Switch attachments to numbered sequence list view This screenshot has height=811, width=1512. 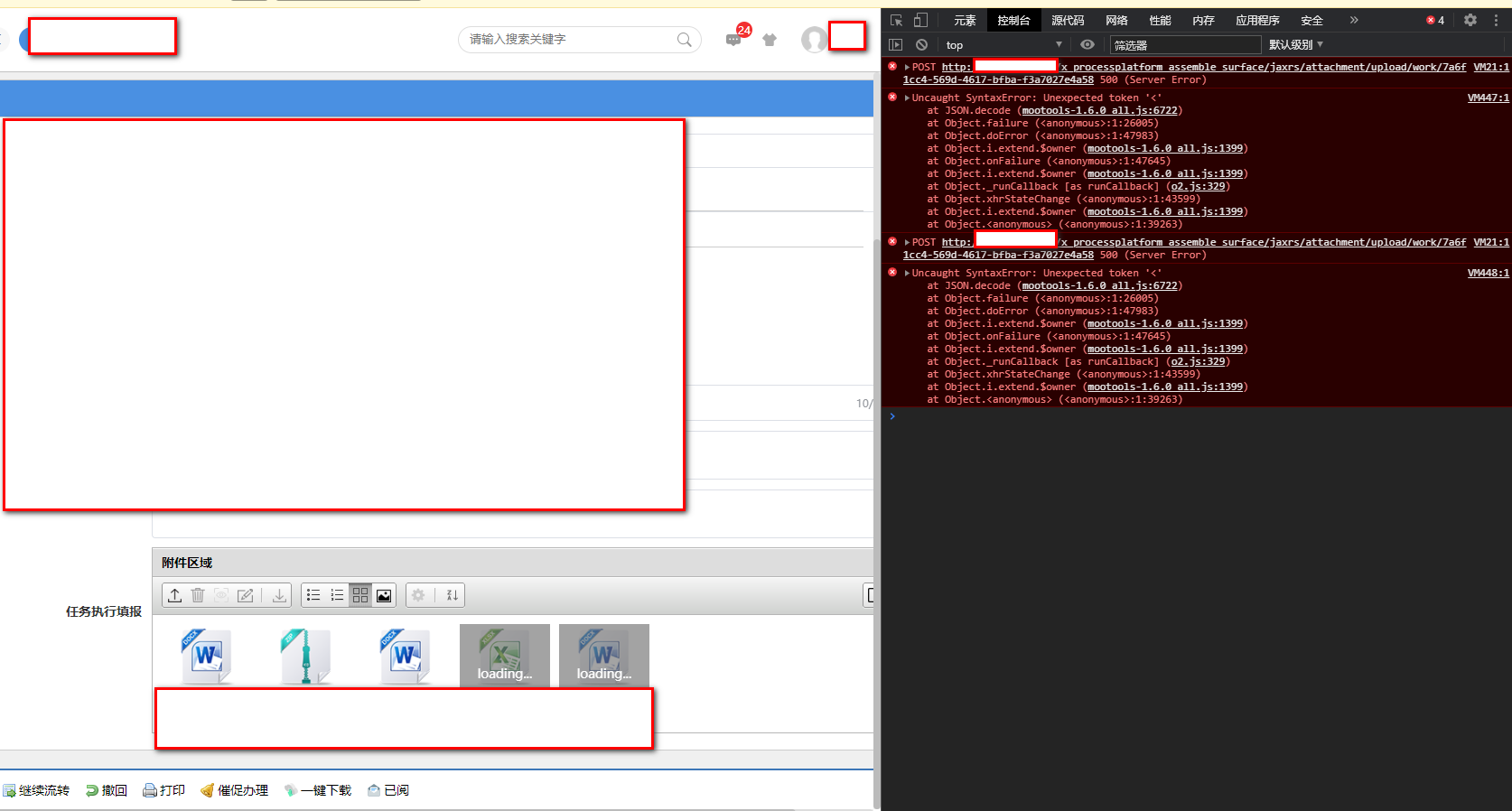tap(337, 595)
